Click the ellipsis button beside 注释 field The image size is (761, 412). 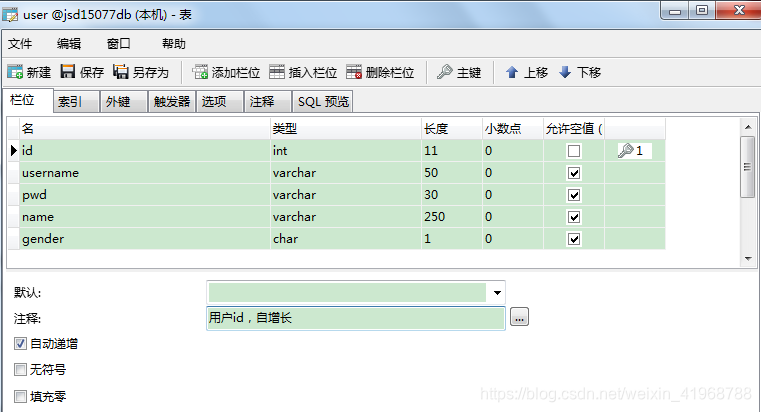point(519,318)
